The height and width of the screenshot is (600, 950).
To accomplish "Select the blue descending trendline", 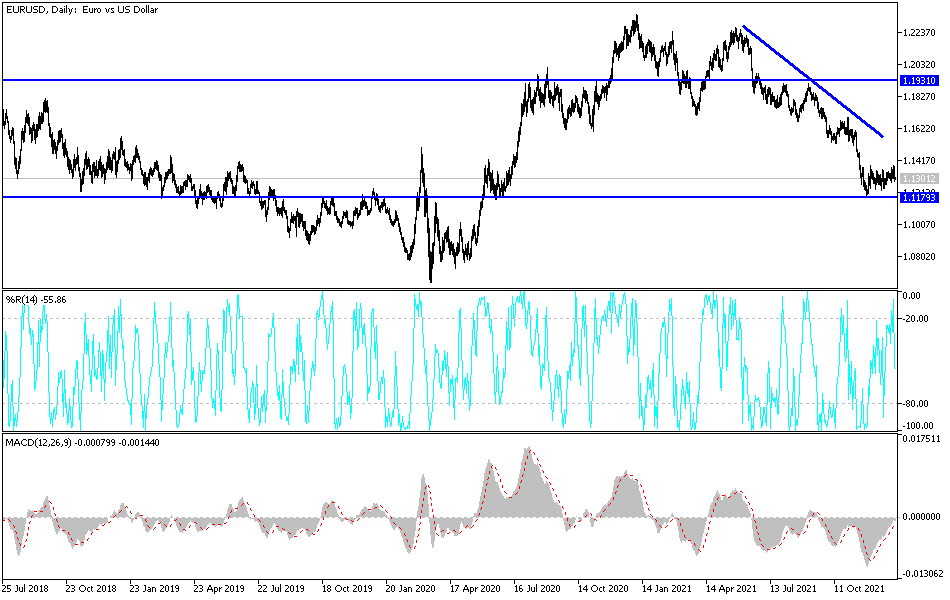I will [813, 81].
